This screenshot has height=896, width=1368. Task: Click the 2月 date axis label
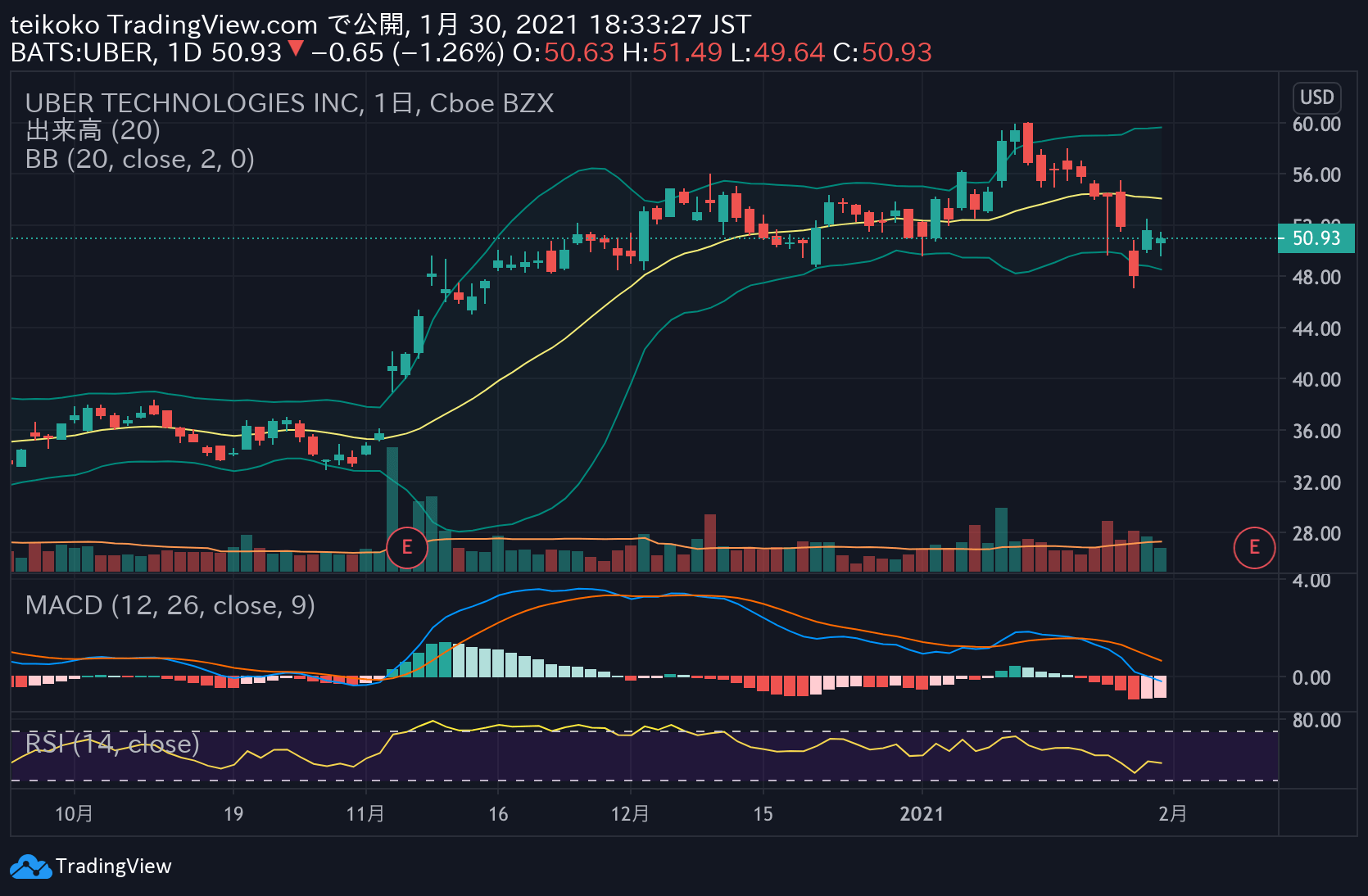[1173, 813]
